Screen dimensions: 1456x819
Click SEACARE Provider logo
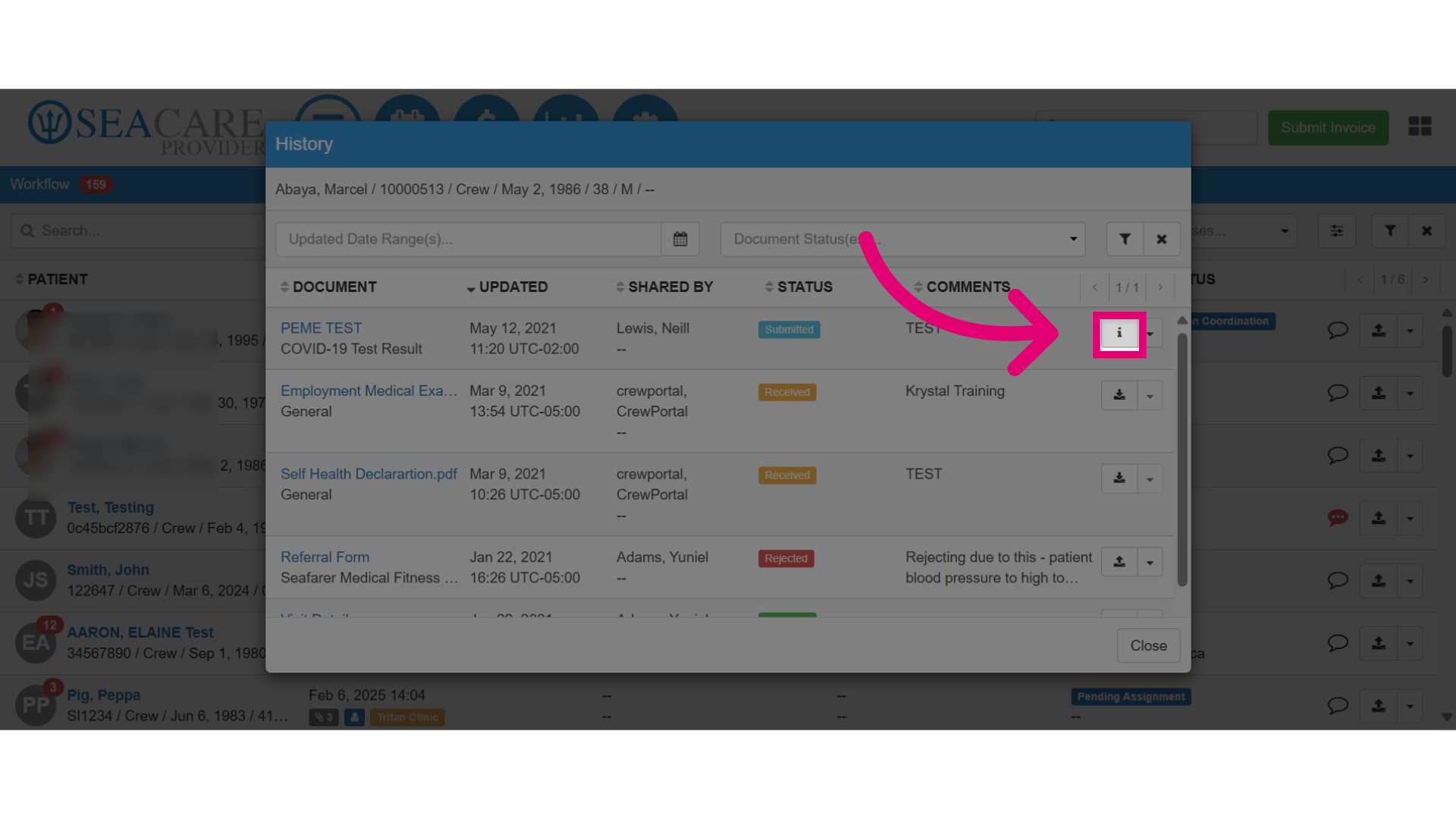[x=146, y=127]
